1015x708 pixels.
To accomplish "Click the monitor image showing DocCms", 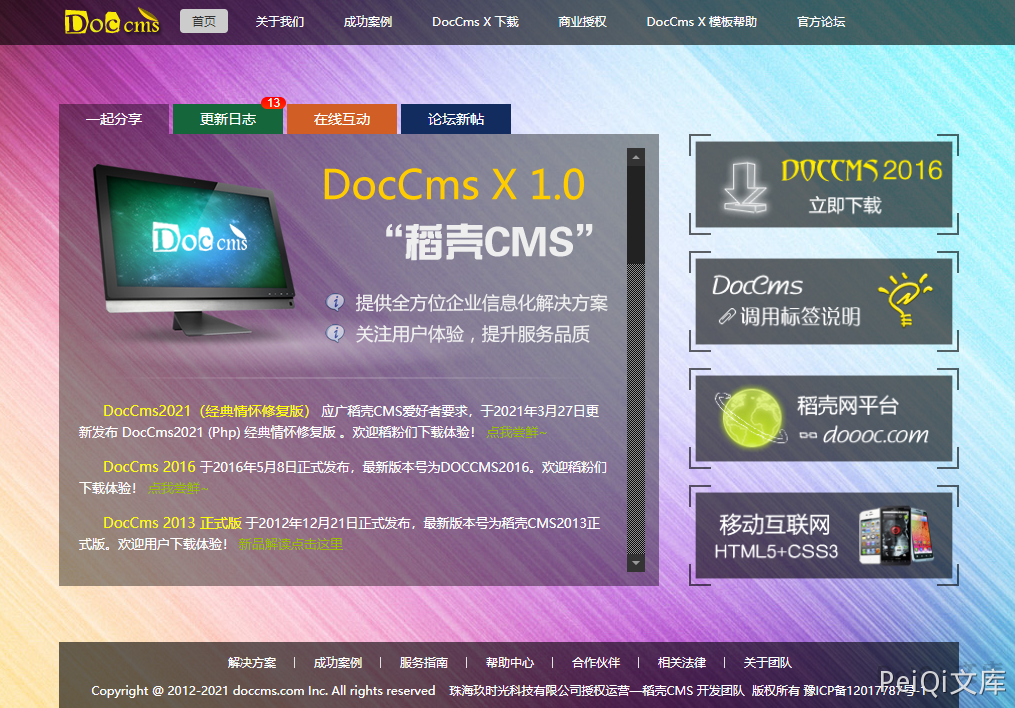I will (194, 246).
